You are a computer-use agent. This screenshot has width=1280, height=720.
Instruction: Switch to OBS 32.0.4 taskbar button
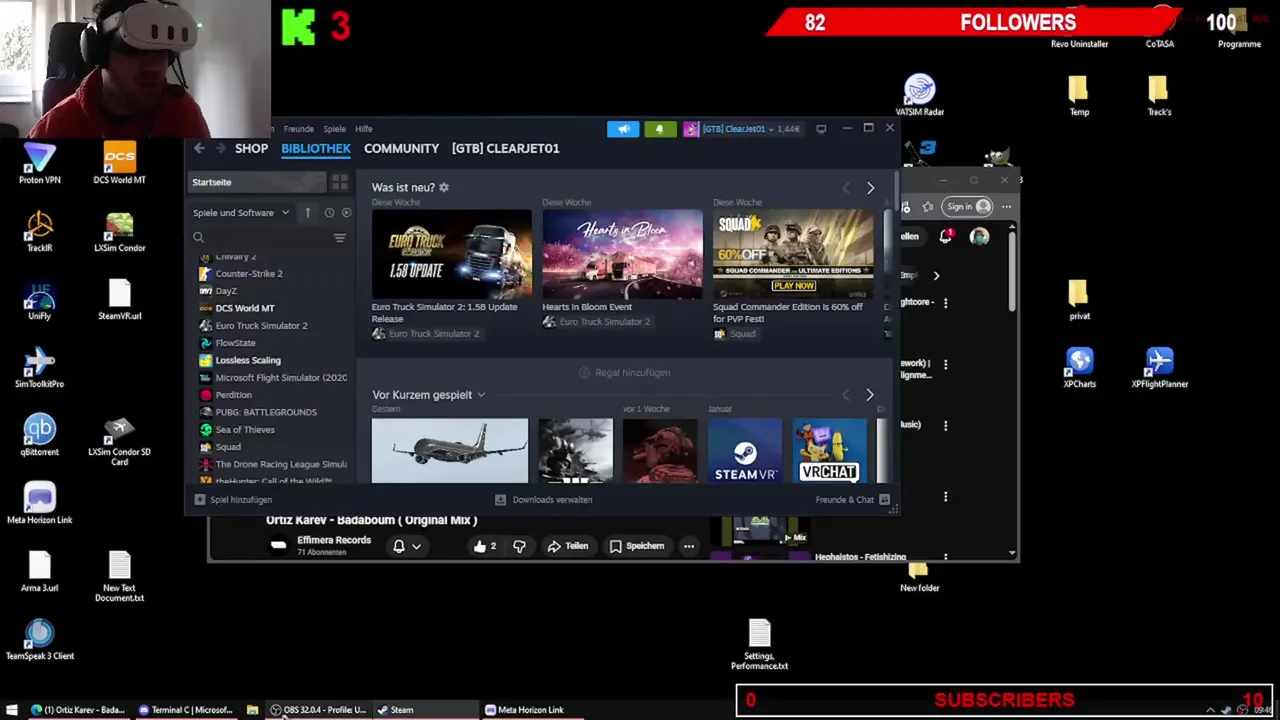point(318,710)
